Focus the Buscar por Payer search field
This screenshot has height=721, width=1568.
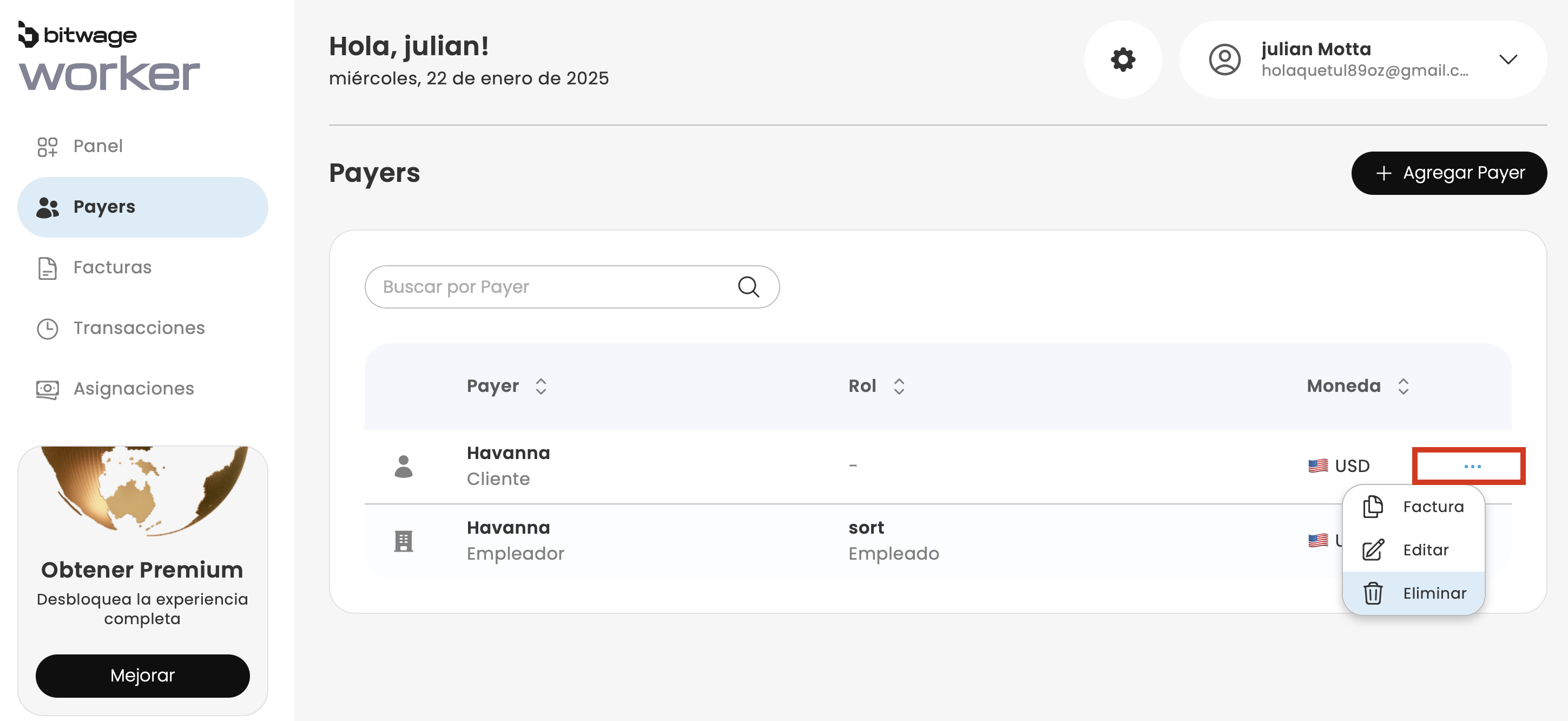(554, 287)
